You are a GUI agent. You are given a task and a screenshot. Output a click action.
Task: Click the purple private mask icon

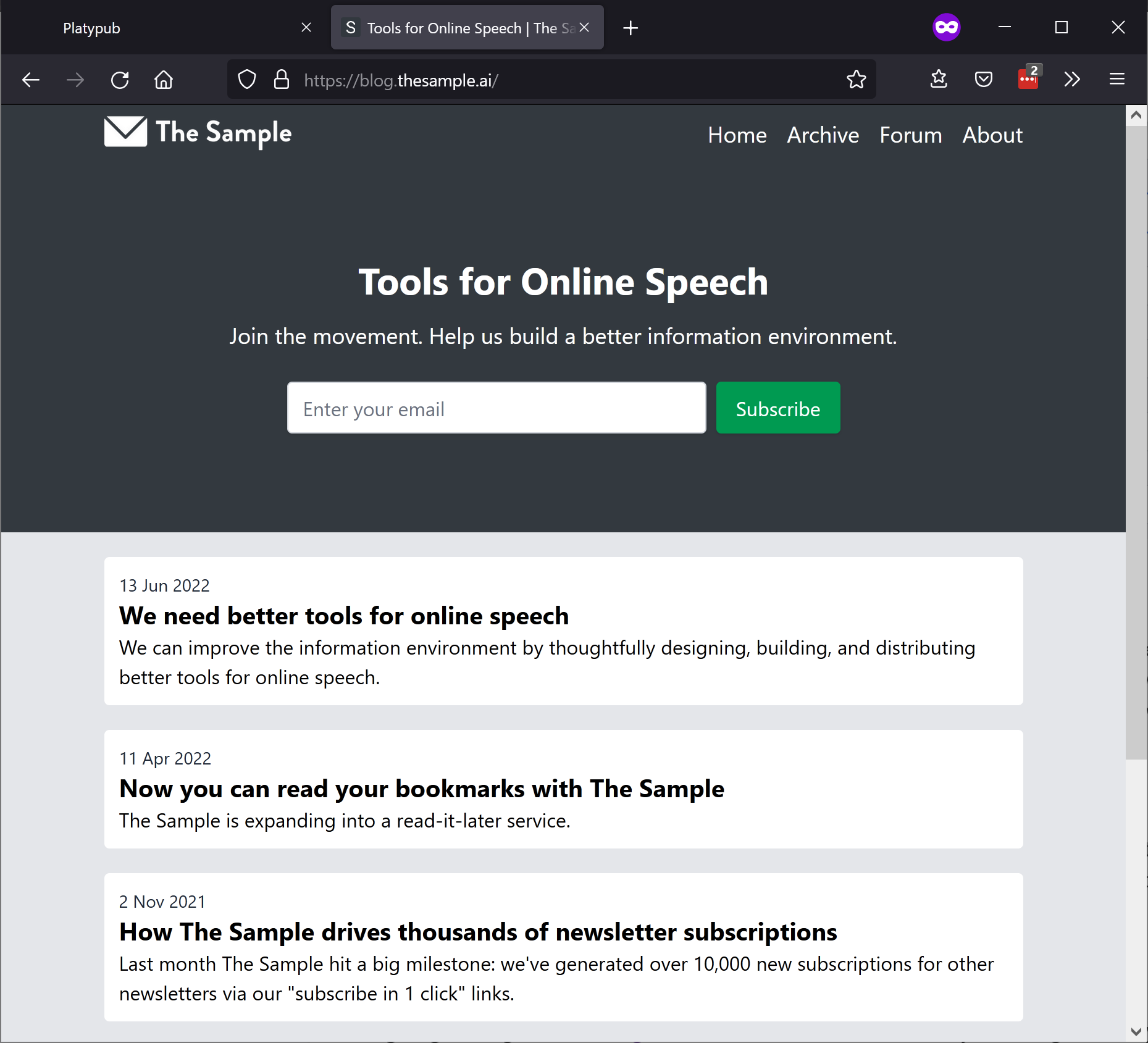coord(947,27)
